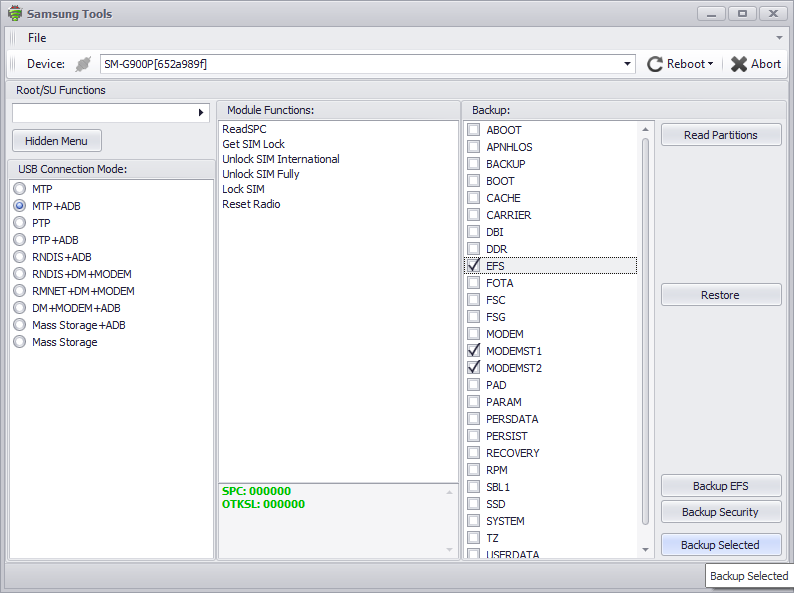
Task: Open the Reboot dropdown arrow
Action: tap(710, 64)
